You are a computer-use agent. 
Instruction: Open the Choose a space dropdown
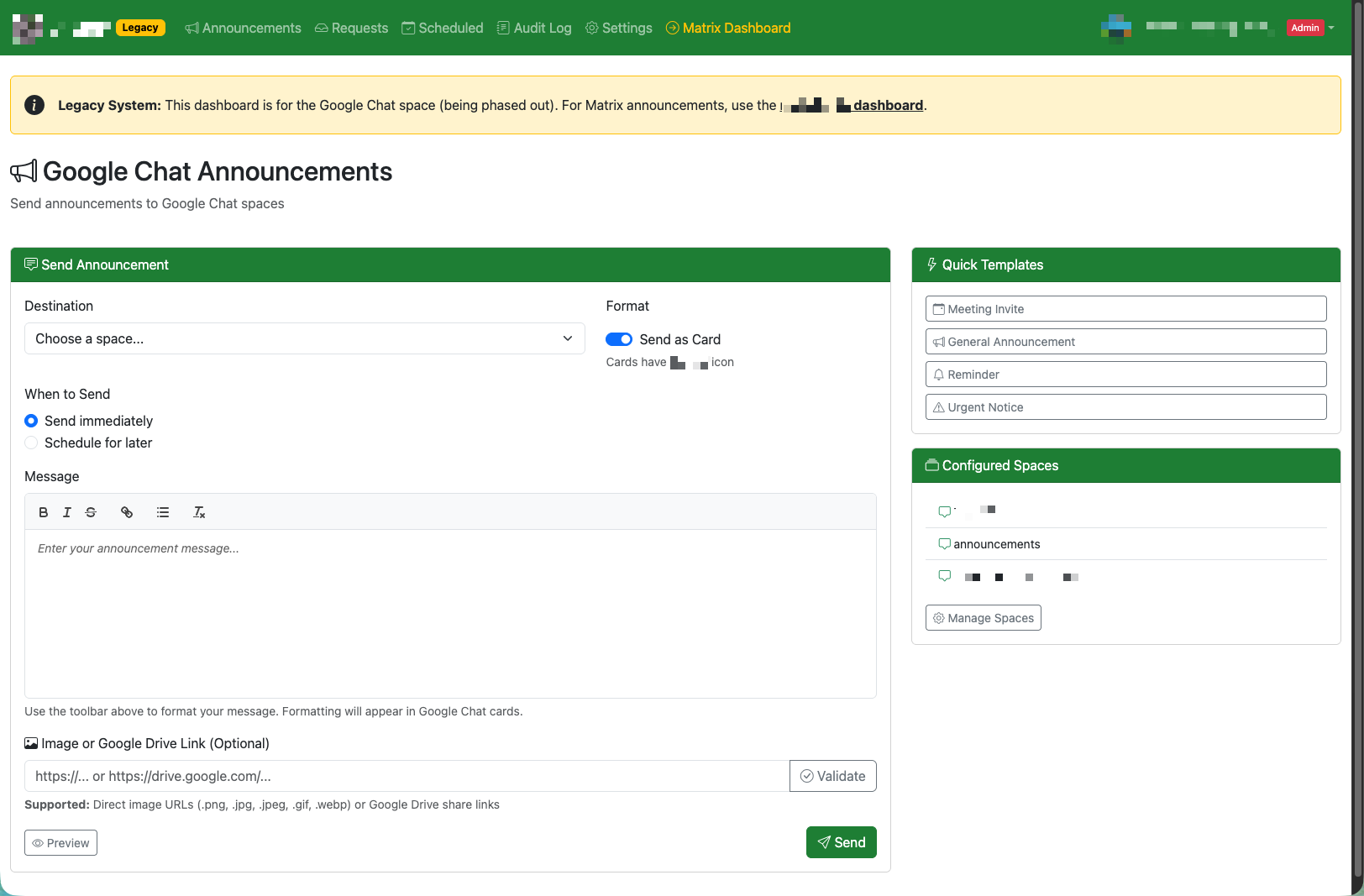click(304, 338)
